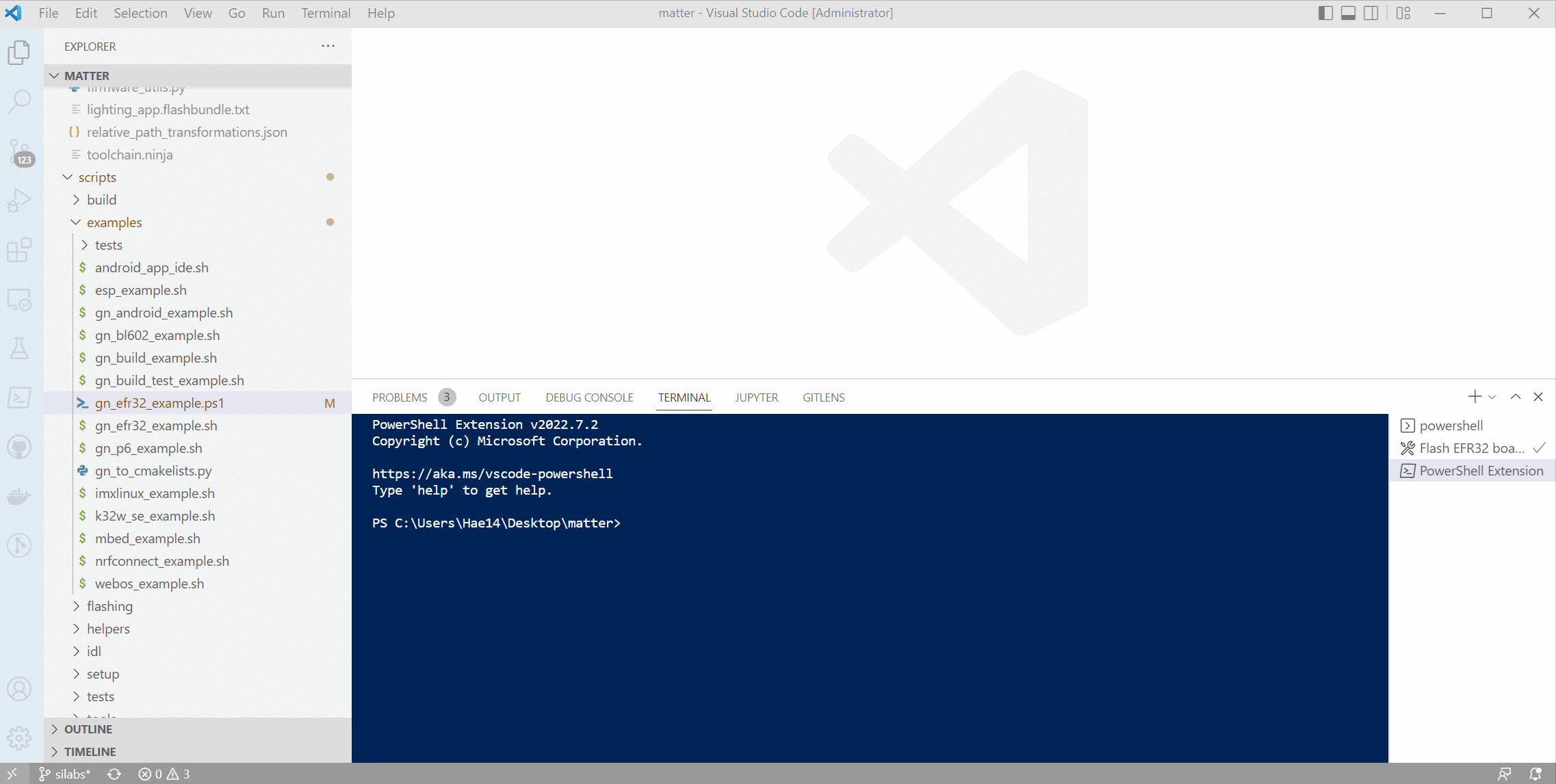The width and height of the screenshot is (1556, 784).
Task: Open the GitLens view in activity bar
Action: (19, 545)
